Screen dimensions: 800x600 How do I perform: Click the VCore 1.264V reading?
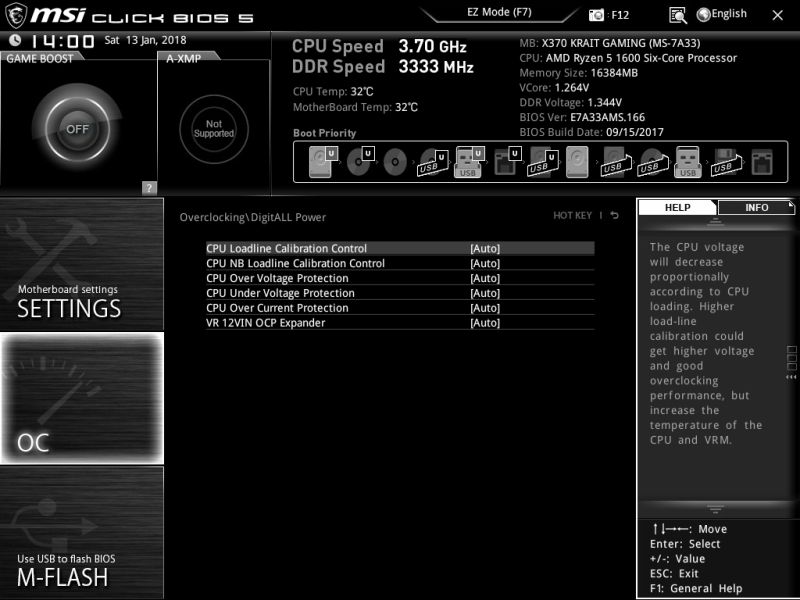(554, 87)
